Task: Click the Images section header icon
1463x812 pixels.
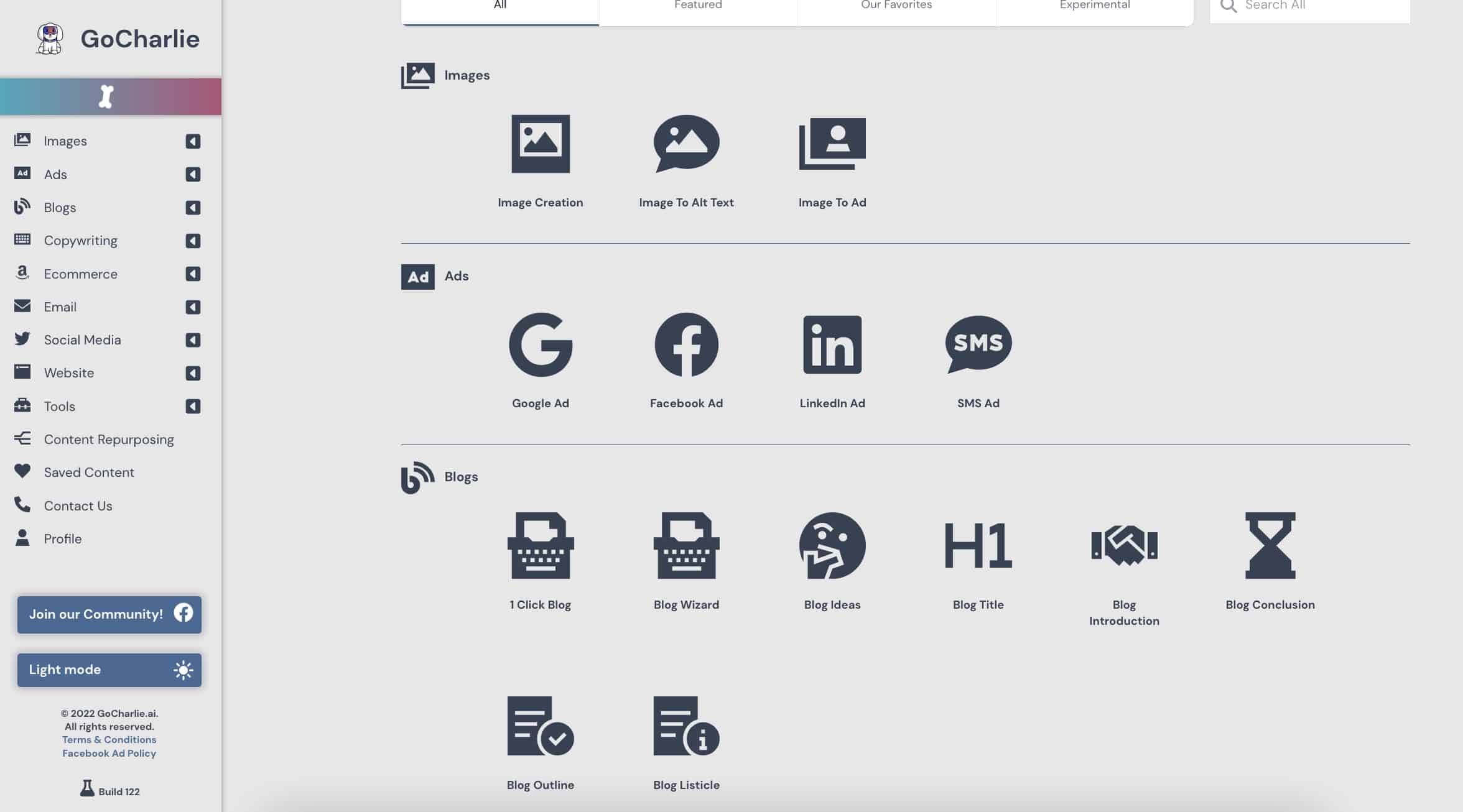Action: (417, 75)
